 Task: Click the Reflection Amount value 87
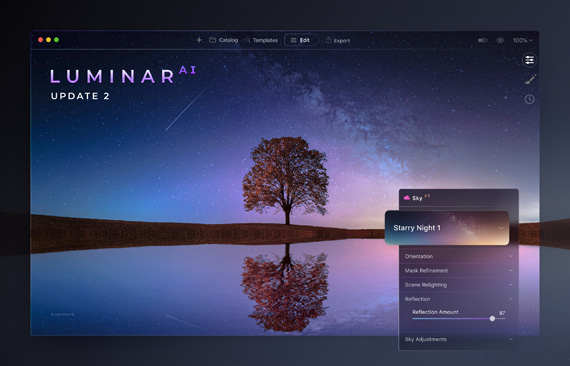pyautogui.click(x=502, y=313)
